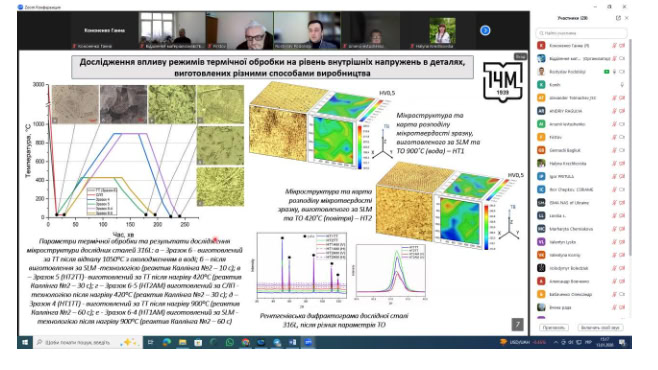Open the 'Вид' view options on slide
Screen dimensions: 658x370
click(520, 56)
